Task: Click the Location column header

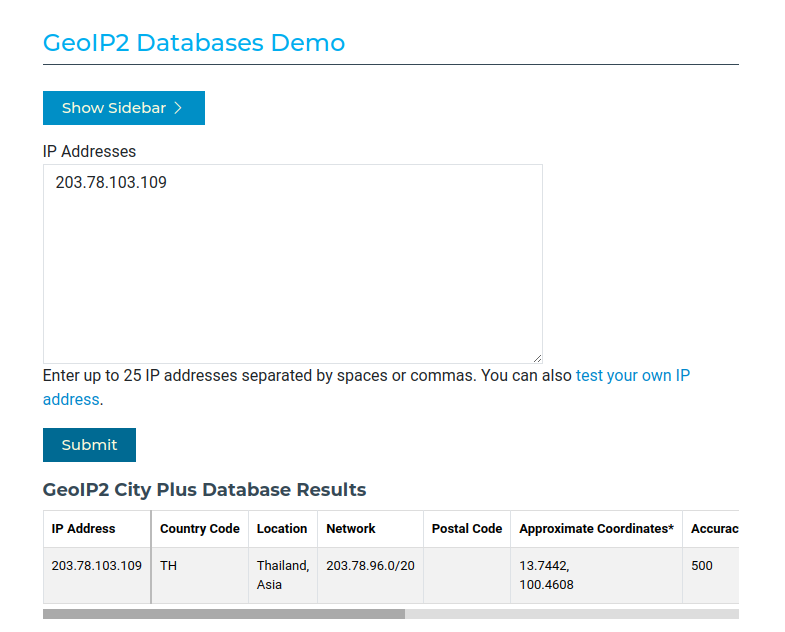Action: click(282, 529)
